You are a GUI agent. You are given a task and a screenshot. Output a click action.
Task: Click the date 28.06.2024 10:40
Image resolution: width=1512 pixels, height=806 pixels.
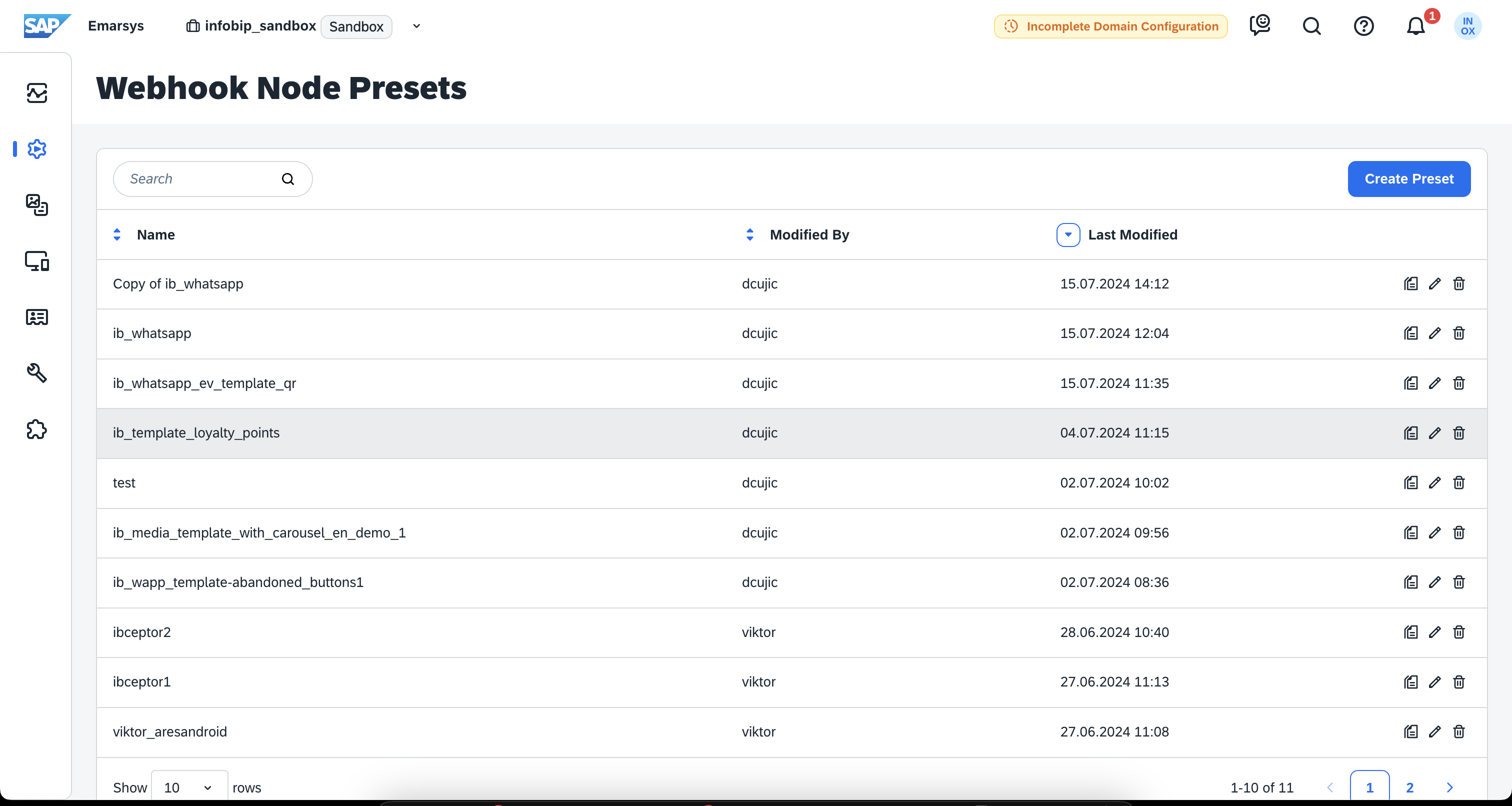pos(1114,632)
